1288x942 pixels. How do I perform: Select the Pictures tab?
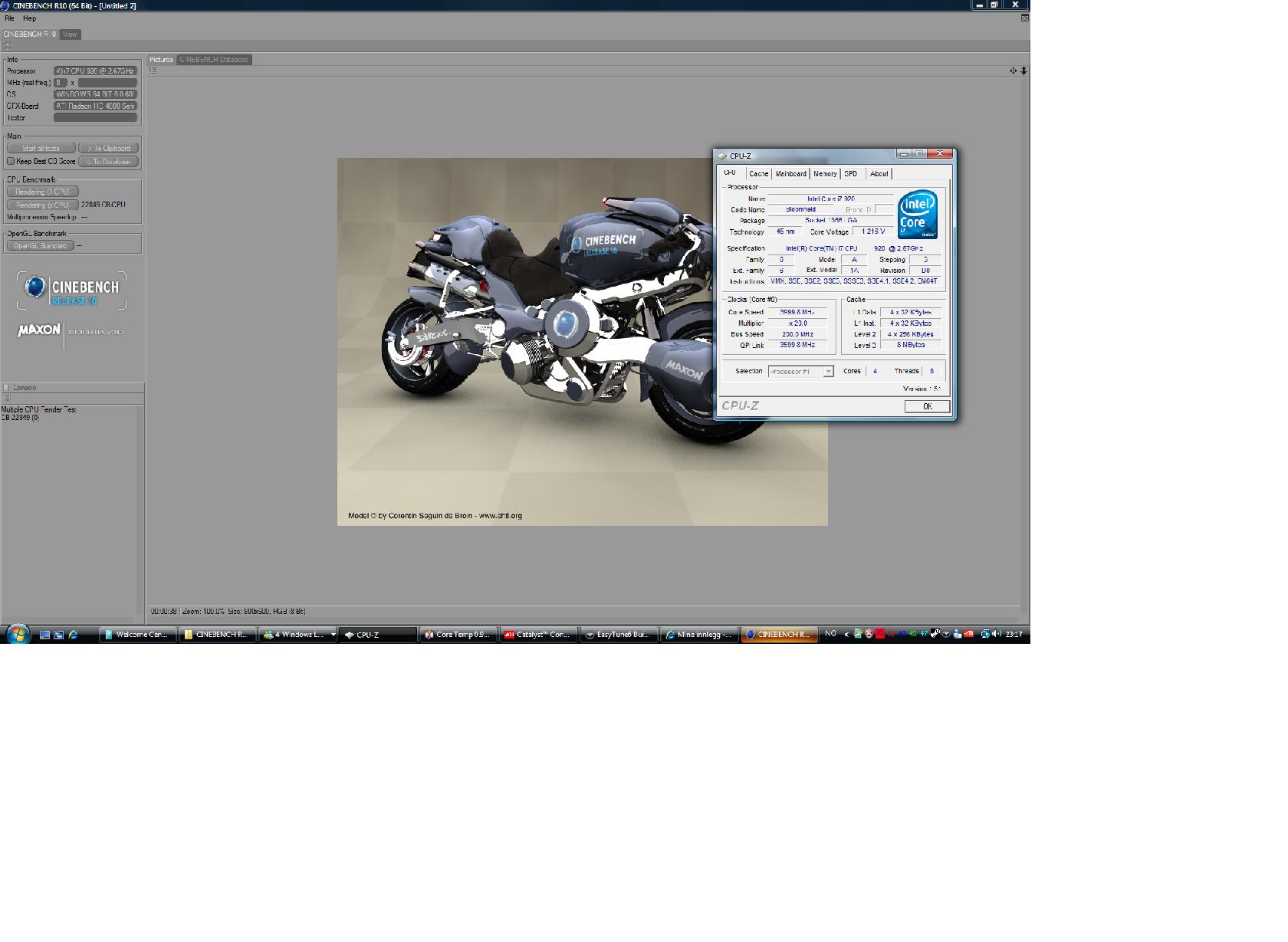tap(161, 60)
